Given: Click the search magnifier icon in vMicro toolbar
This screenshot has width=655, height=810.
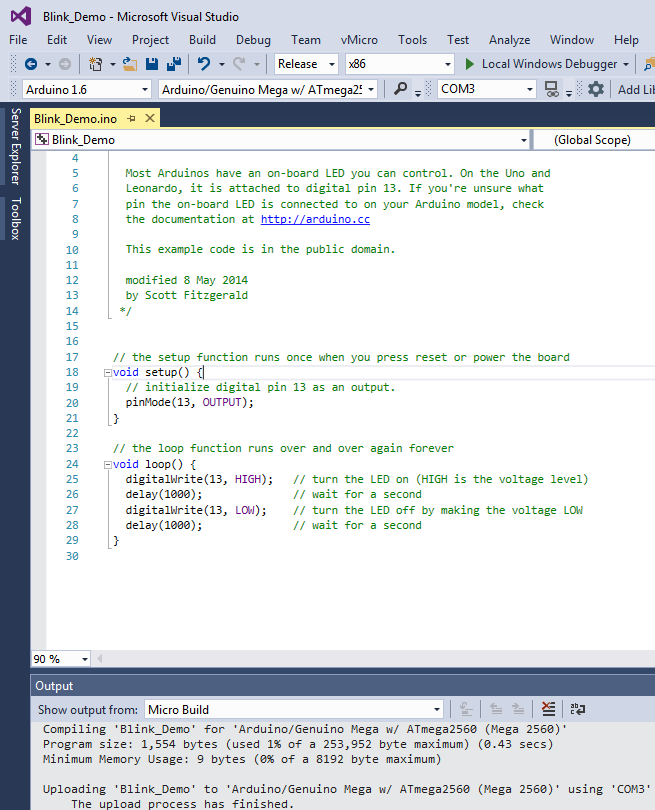Looking at the screenshot, I should [x=401, y=89].
